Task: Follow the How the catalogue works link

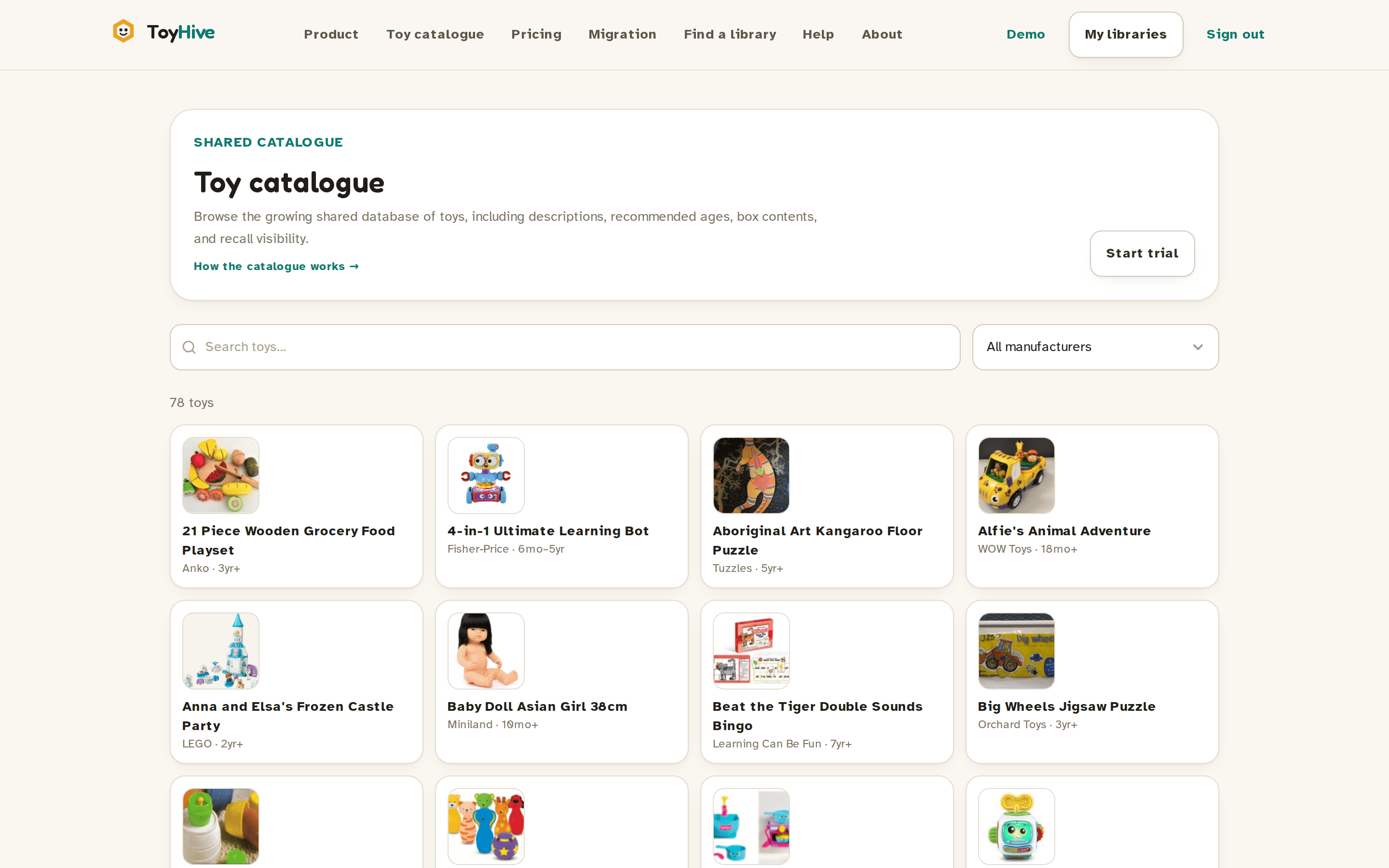Action: (276, 266)
